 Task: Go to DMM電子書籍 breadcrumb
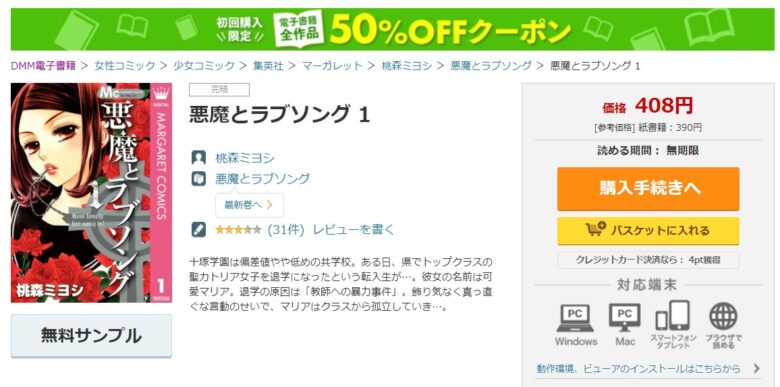(x=43, y=66)
